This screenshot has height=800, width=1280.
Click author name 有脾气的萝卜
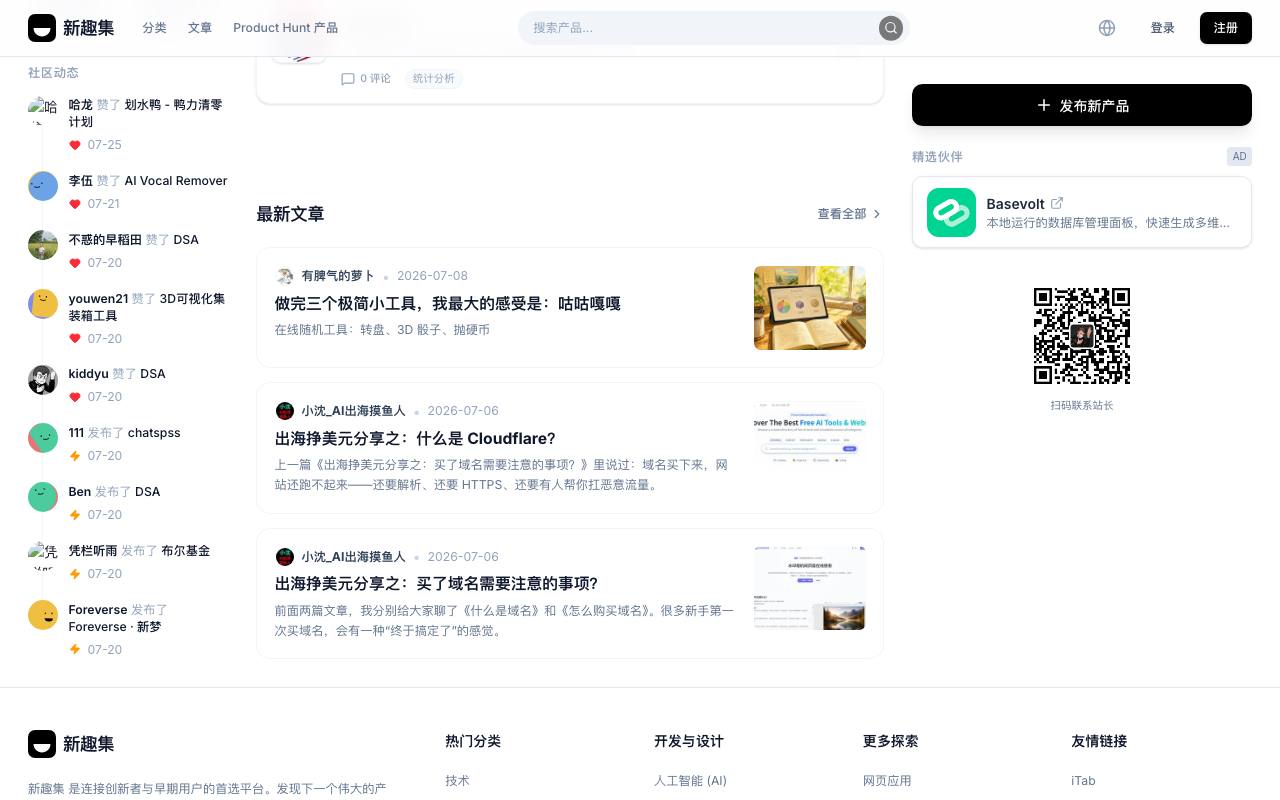click(338, 276)
